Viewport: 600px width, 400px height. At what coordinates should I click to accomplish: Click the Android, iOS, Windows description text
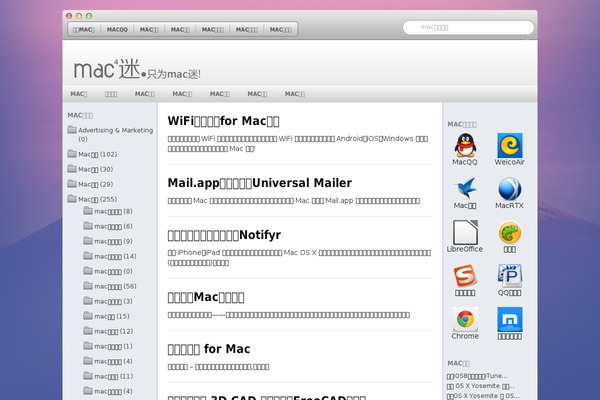298,144
